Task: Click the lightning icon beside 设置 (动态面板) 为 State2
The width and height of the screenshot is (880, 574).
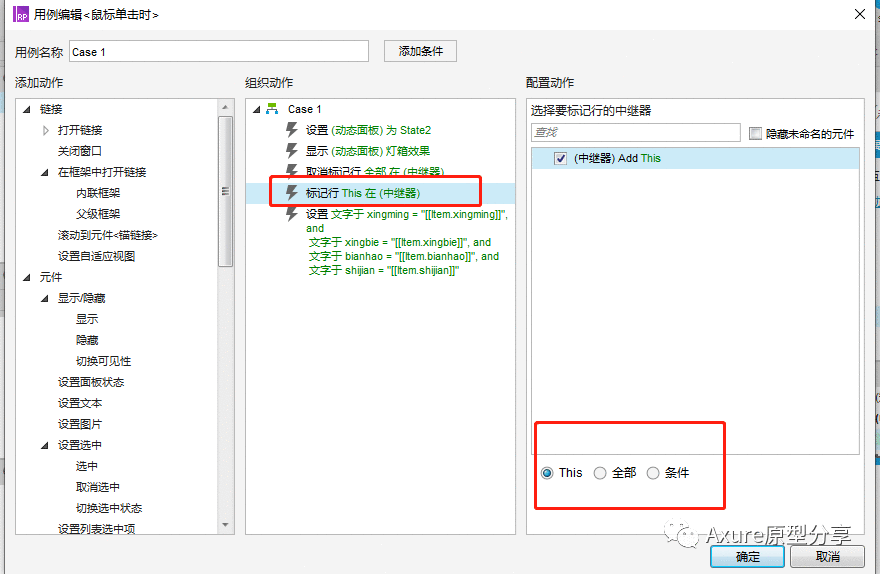Action: [x=291, y=130]
